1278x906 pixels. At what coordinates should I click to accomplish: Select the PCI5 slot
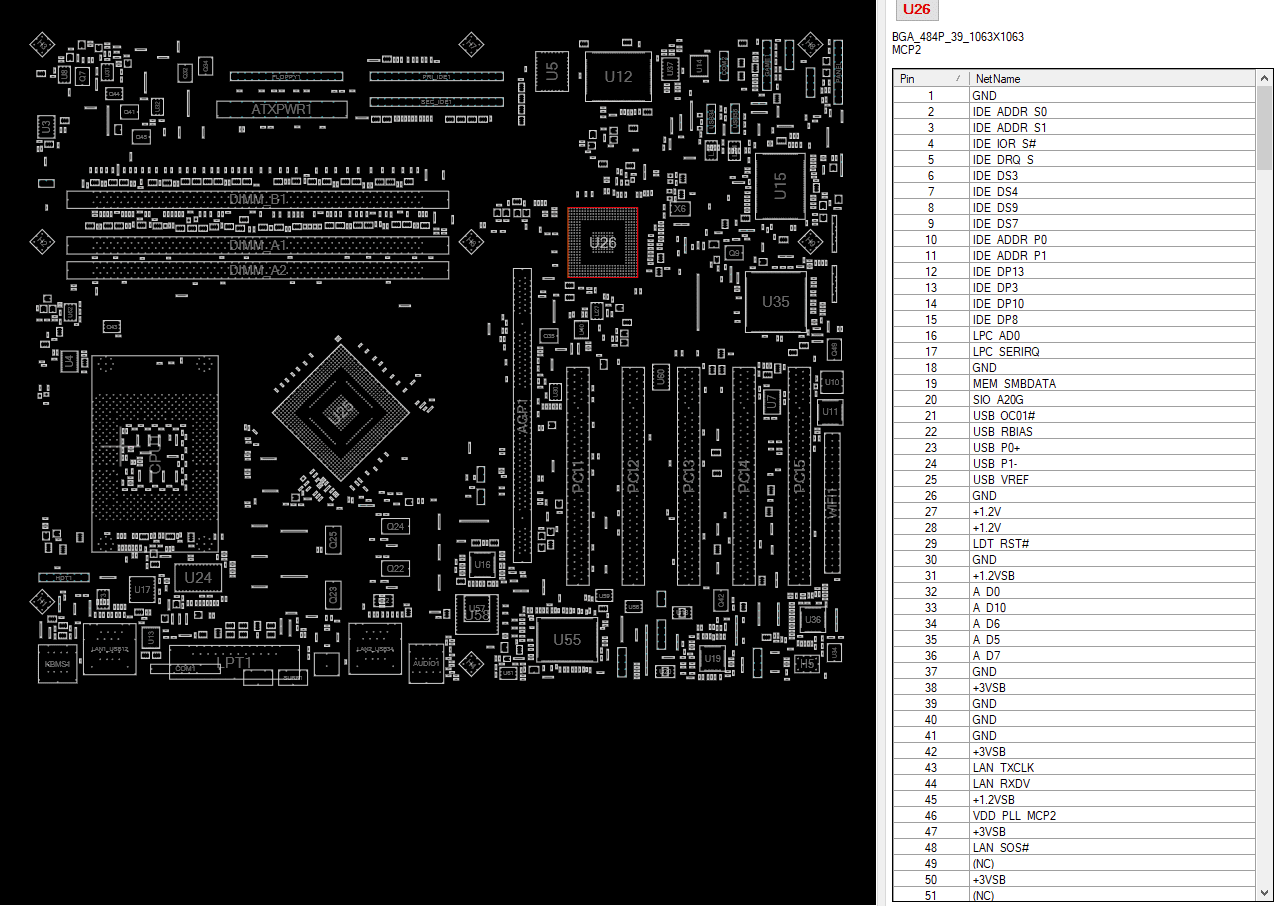799,476
